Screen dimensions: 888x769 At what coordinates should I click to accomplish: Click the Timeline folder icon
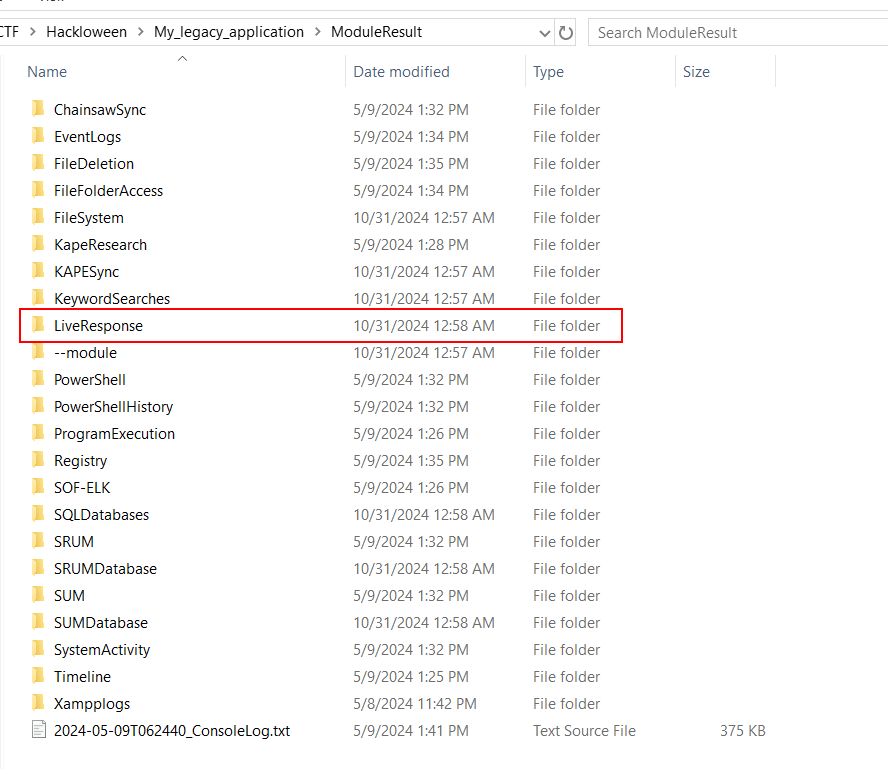tap(38, 676)
